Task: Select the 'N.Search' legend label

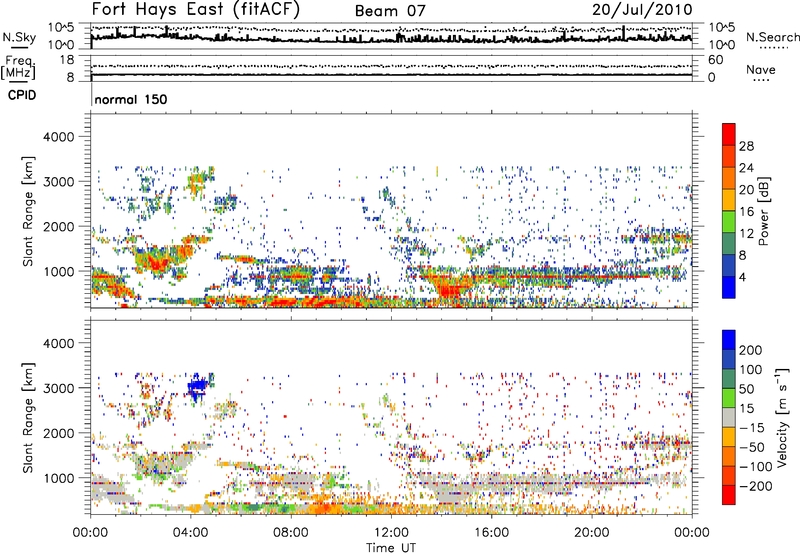Action: coord(773,37)
